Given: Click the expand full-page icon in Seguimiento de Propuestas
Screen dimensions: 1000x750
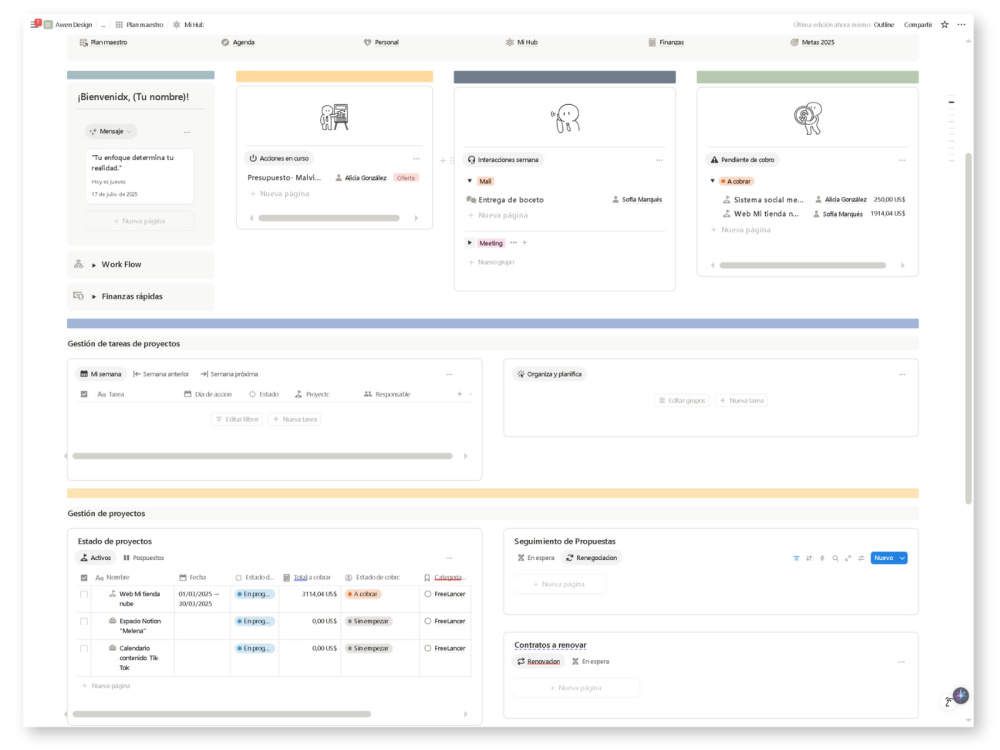Looking at the screenshot, I should click(x=848, y=558).
